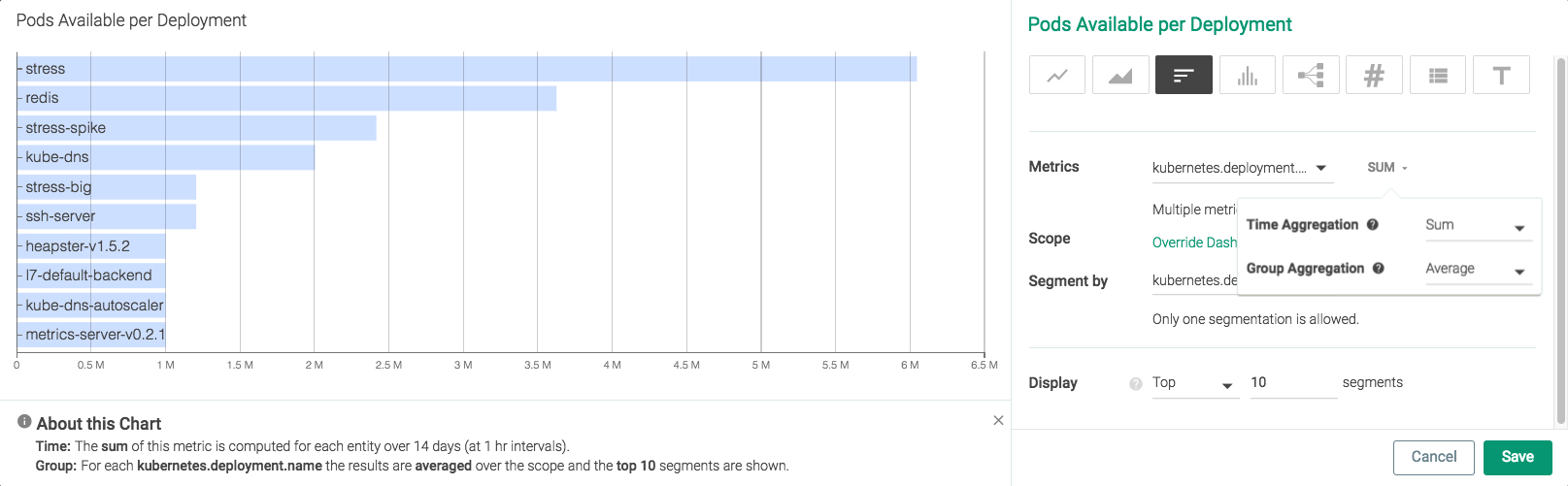Expand the SUM aggregation dropdown

tap(1387, 168)
